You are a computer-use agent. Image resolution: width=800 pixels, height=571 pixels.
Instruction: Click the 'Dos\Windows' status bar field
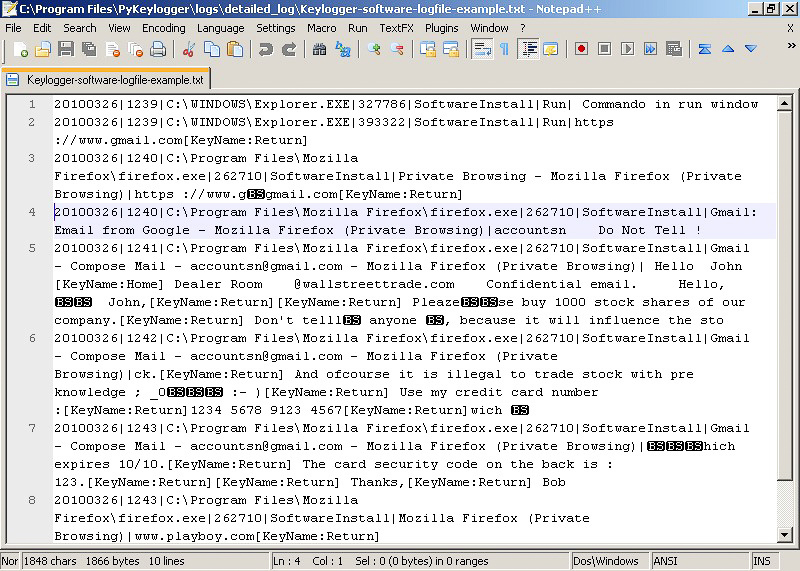[609, 561]
